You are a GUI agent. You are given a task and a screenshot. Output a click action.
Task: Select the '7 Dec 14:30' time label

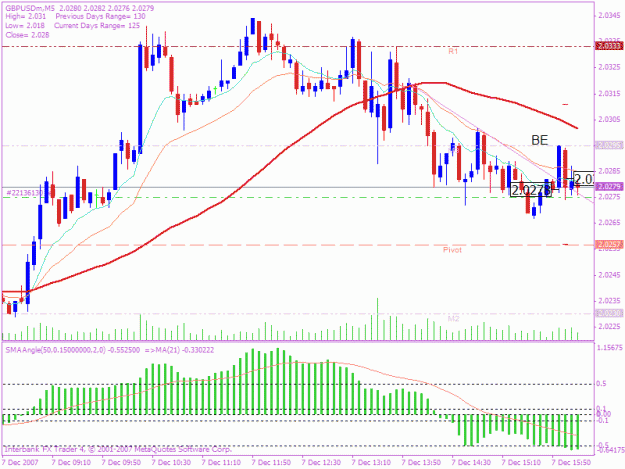pyautogui.click(x=471, y=463)
